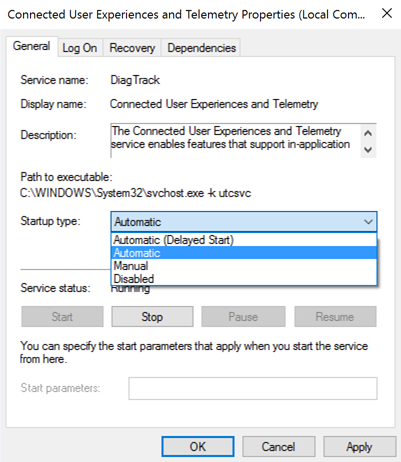
Task: Click the disabled Pause button
Action: point(243,317)
